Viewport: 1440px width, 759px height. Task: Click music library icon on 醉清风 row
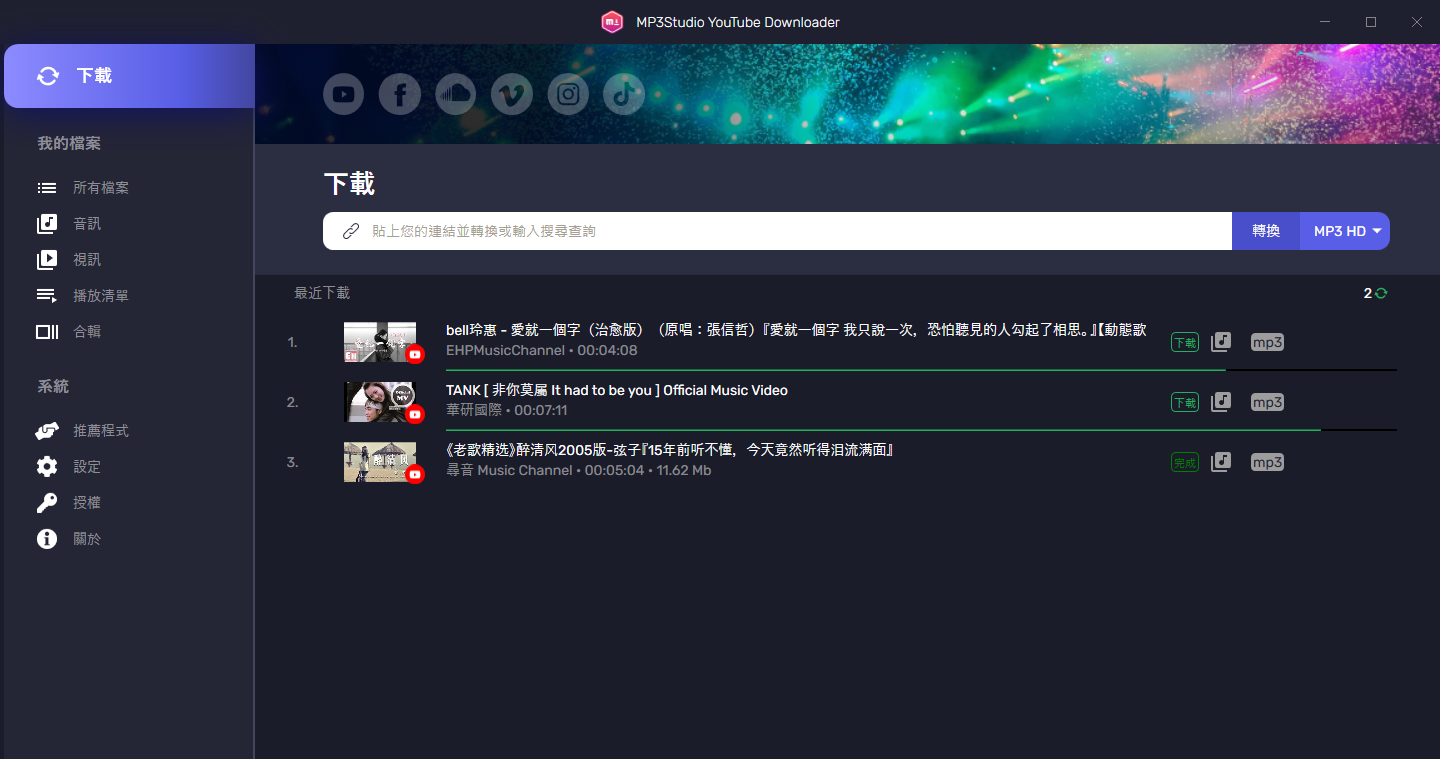pos(1221,462)
